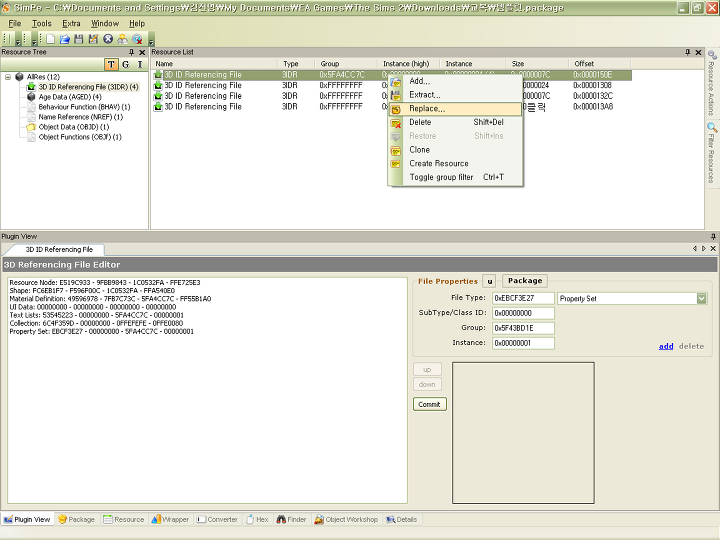Open the Property Set file type dropdown
Screen dimensions: 720x540
coord(701,298)
